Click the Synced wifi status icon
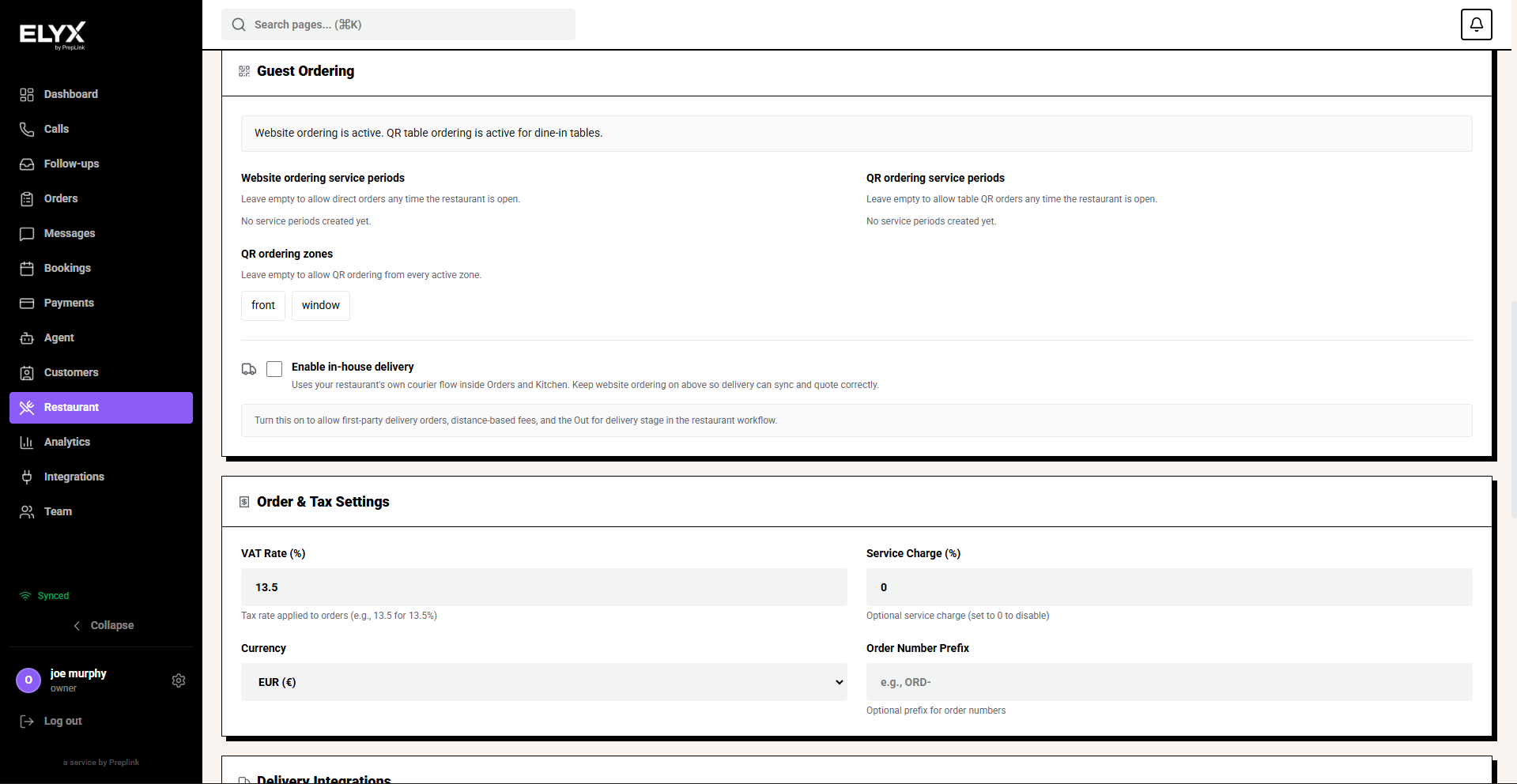The image size is (1517, 784). (25, 596)
